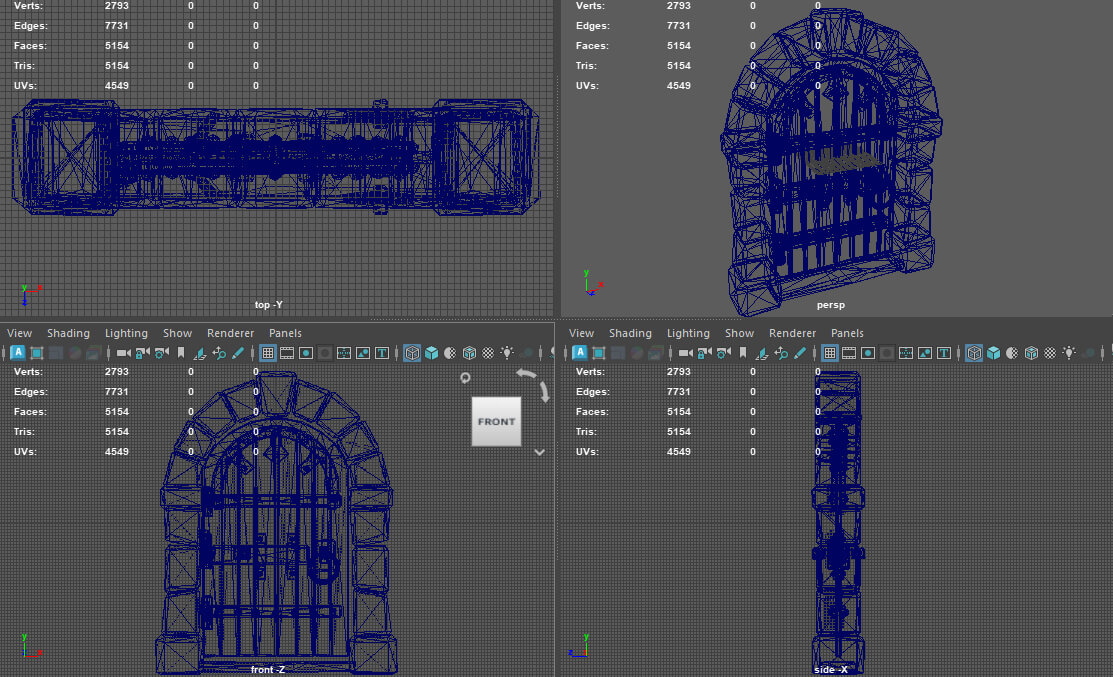Click Bookmarks icon in front panel

click(x=181, y=353)
